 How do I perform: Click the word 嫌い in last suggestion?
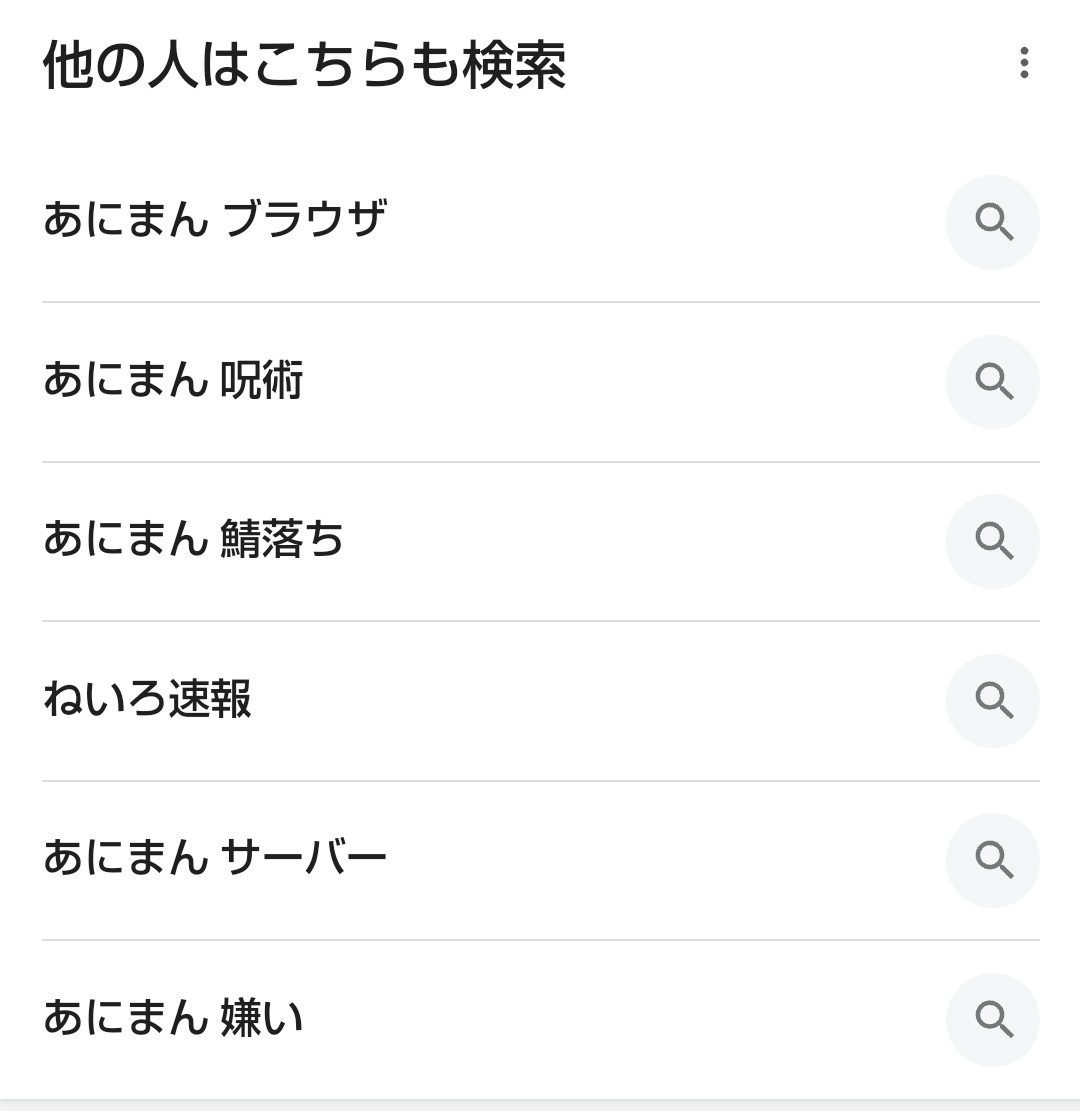[x=261, y=1019]
